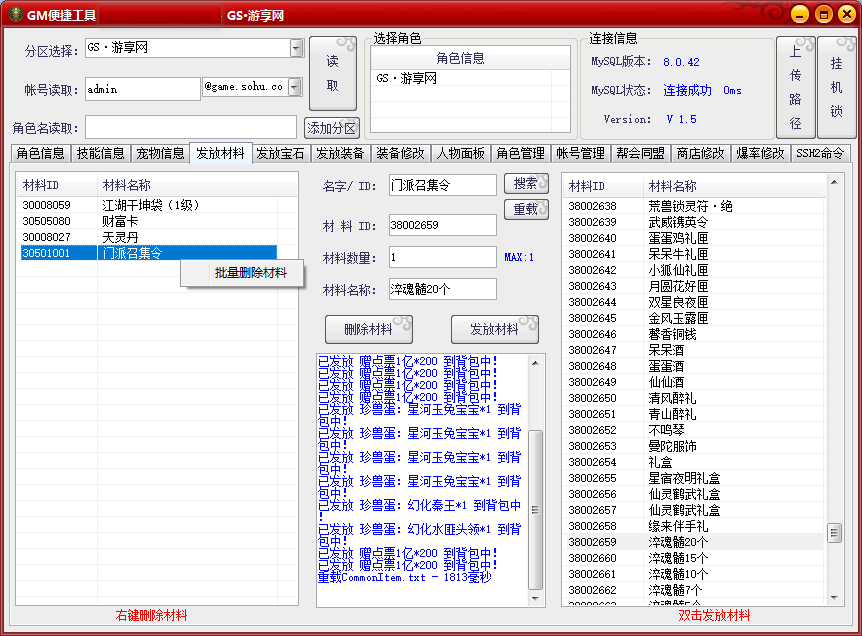
Task: Open the 宠物信息 tab
Action: [160, 153]
